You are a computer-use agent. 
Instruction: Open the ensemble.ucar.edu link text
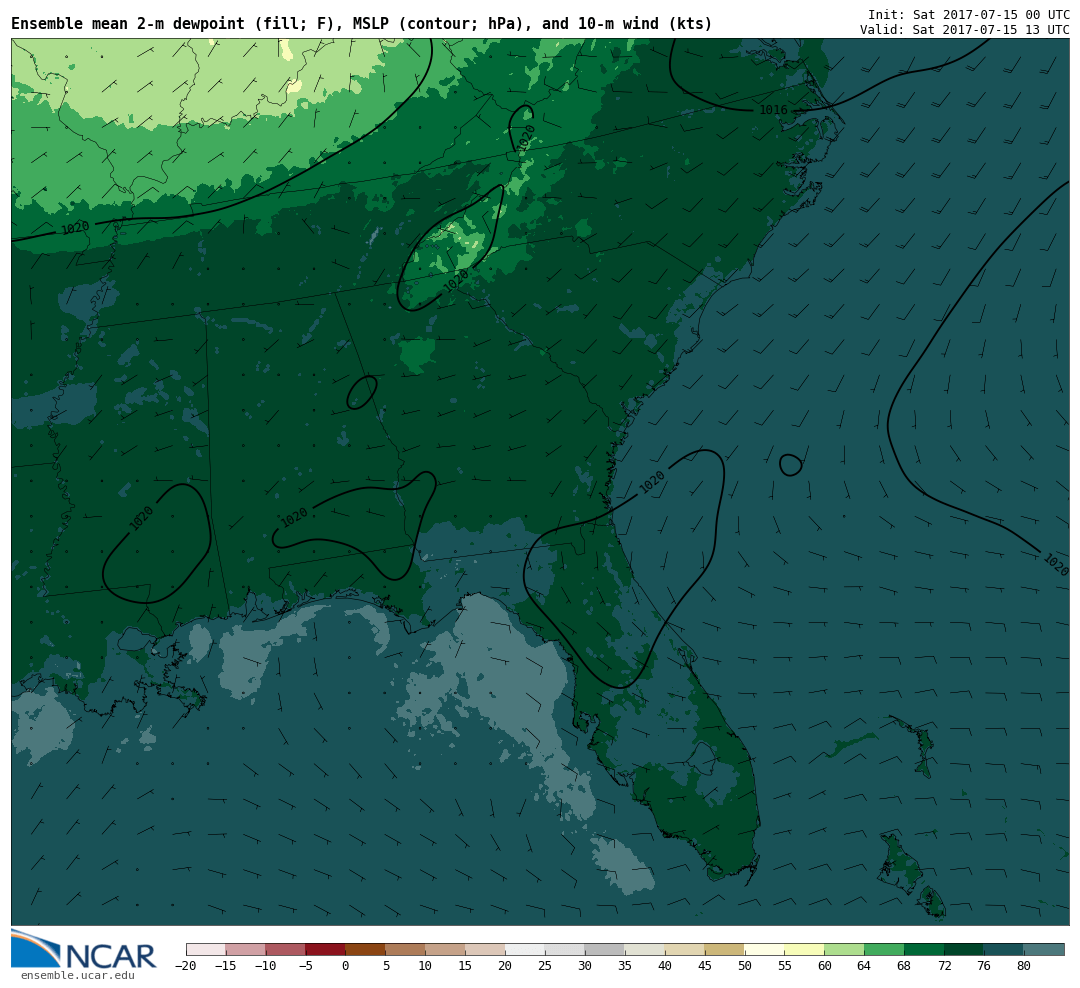[x=78, y=976]
